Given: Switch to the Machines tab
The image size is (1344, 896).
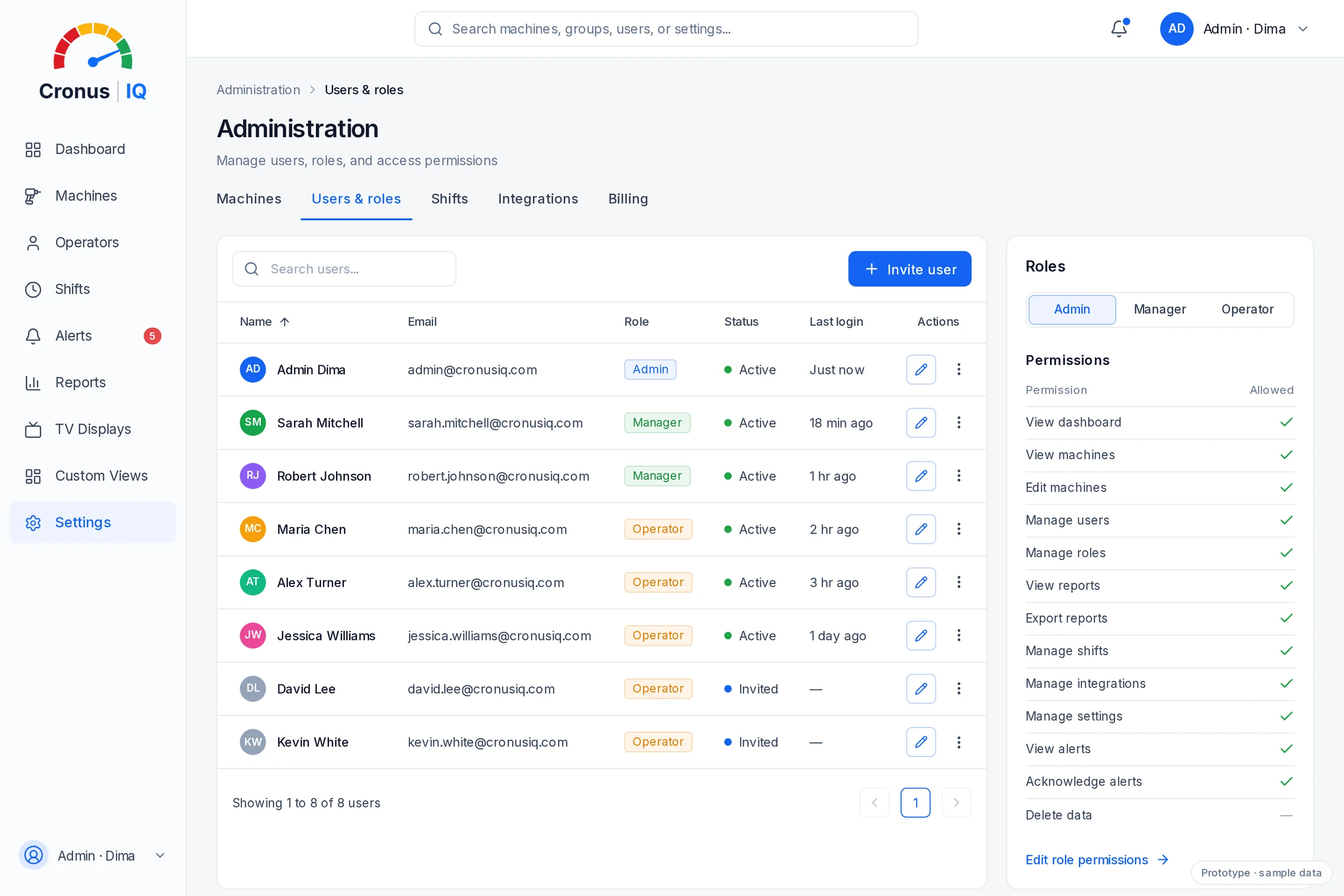Looking at the screenshot, I should [249, 199].
